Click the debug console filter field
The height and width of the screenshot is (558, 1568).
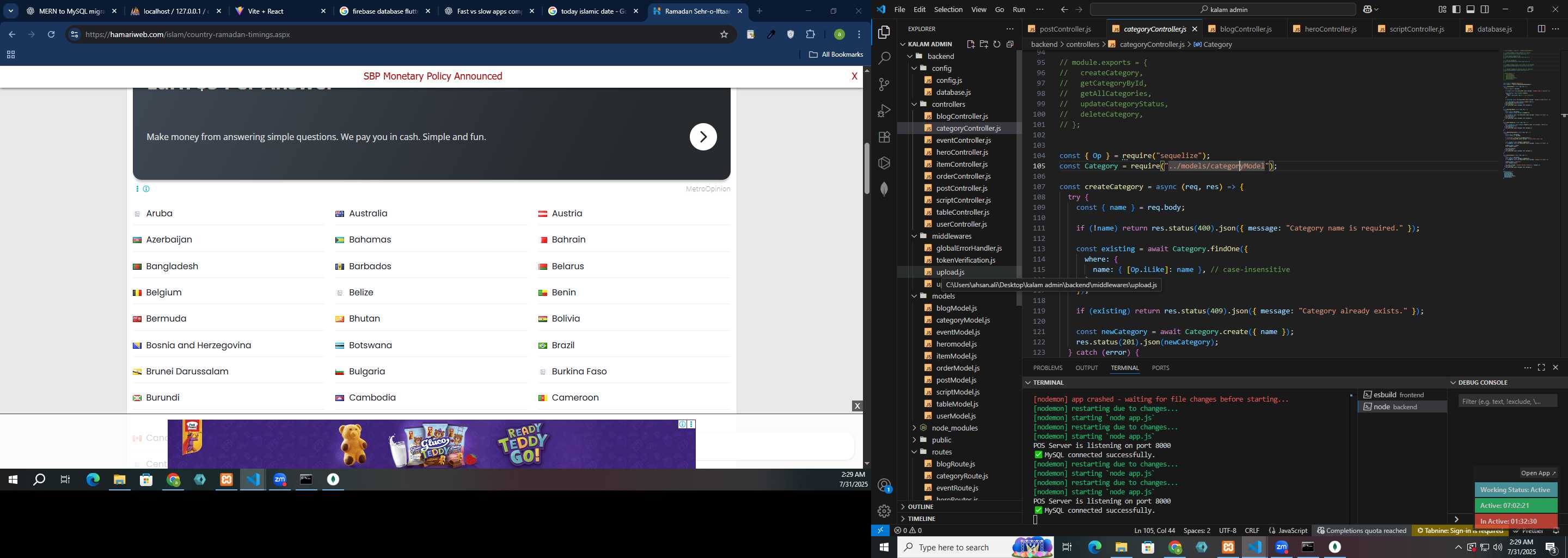point(1508,401)
